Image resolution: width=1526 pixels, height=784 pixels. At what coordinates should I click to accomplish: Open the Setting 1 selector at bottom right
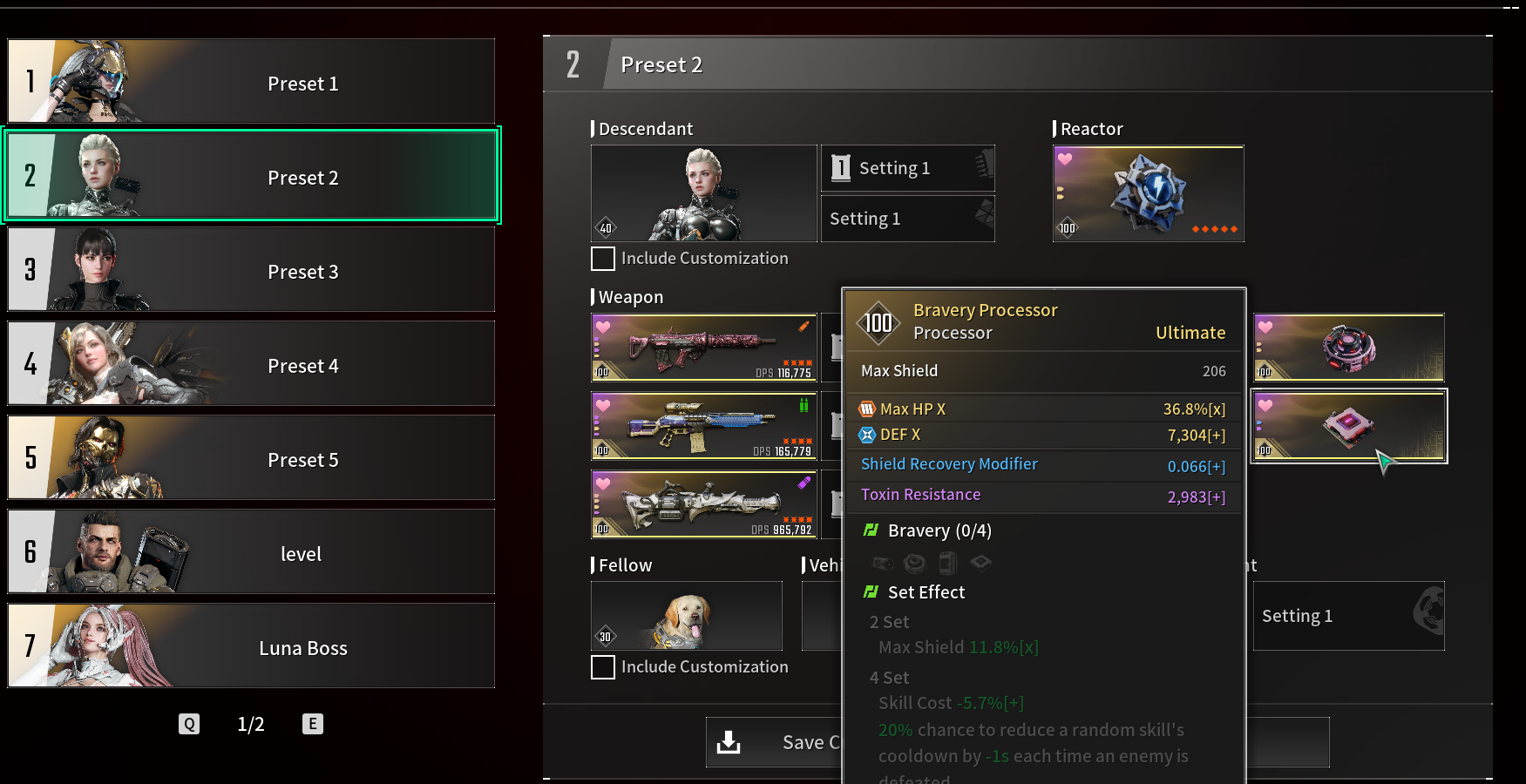[x=1349, y=616]
